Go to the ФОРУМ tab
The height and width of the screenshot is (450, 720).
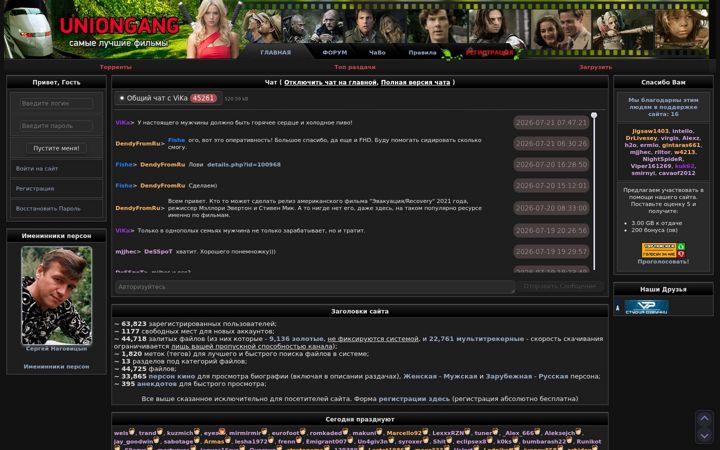(x=335, y=52)
